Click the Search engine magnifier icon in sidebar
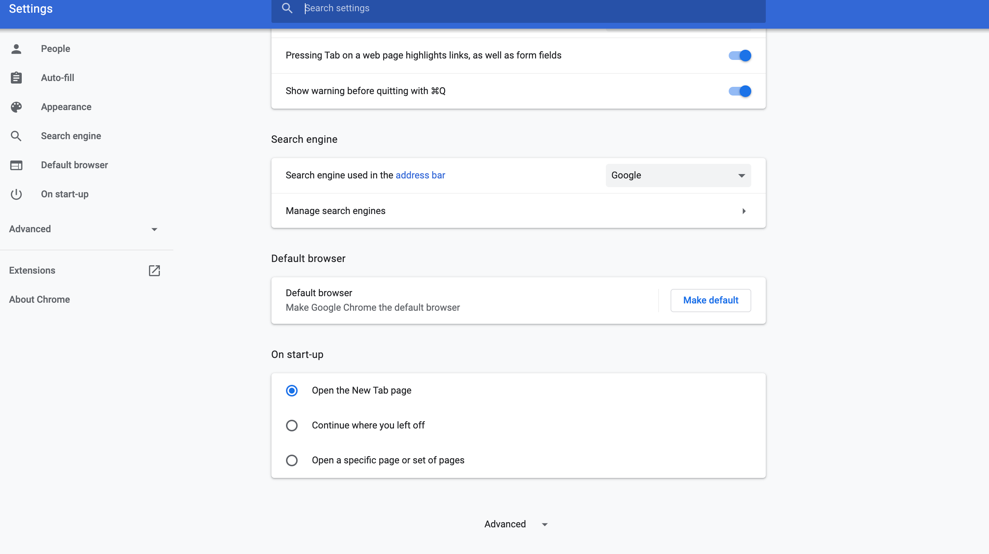Viewport: 989px width, 554px height. coord(16,136)
